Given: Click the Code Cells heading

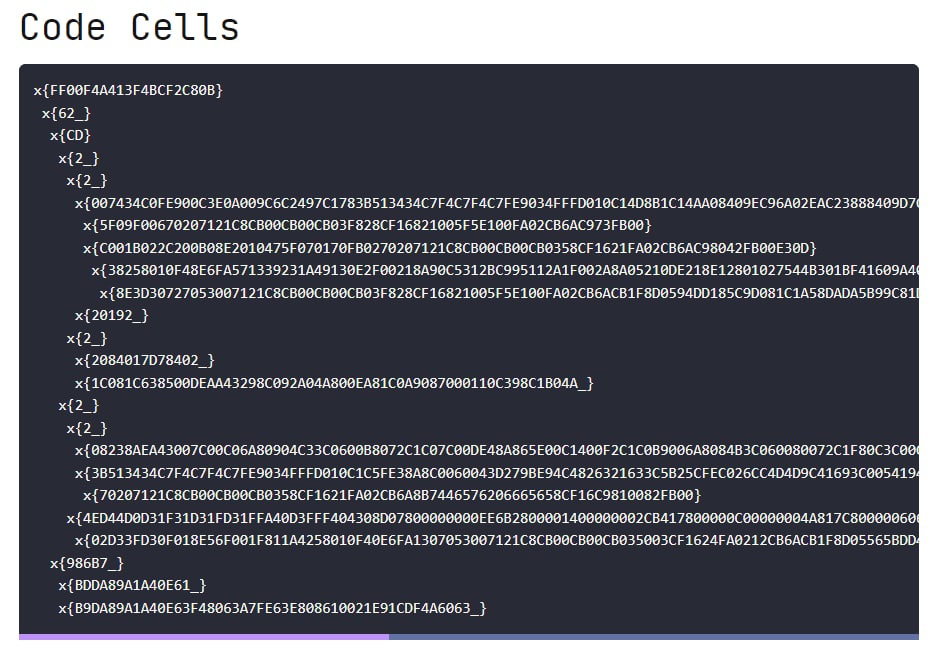Looking at the screenshot, I should (129, 27).
